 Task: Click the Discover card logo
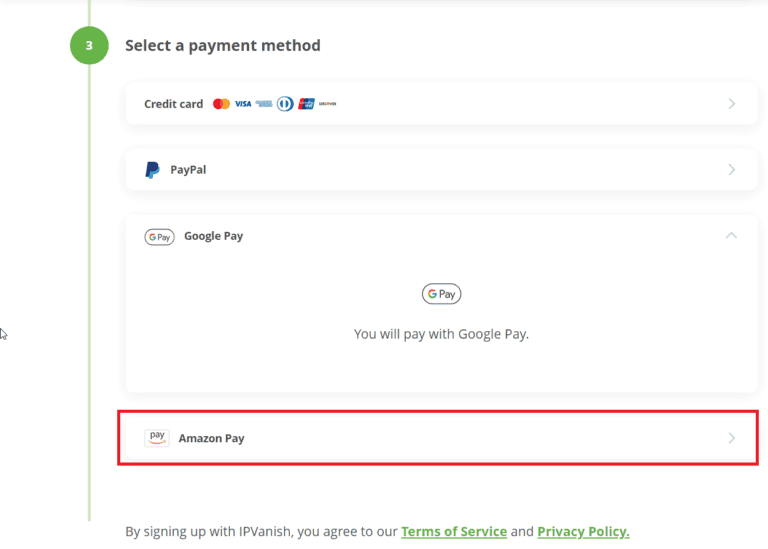tap(327, 104)
